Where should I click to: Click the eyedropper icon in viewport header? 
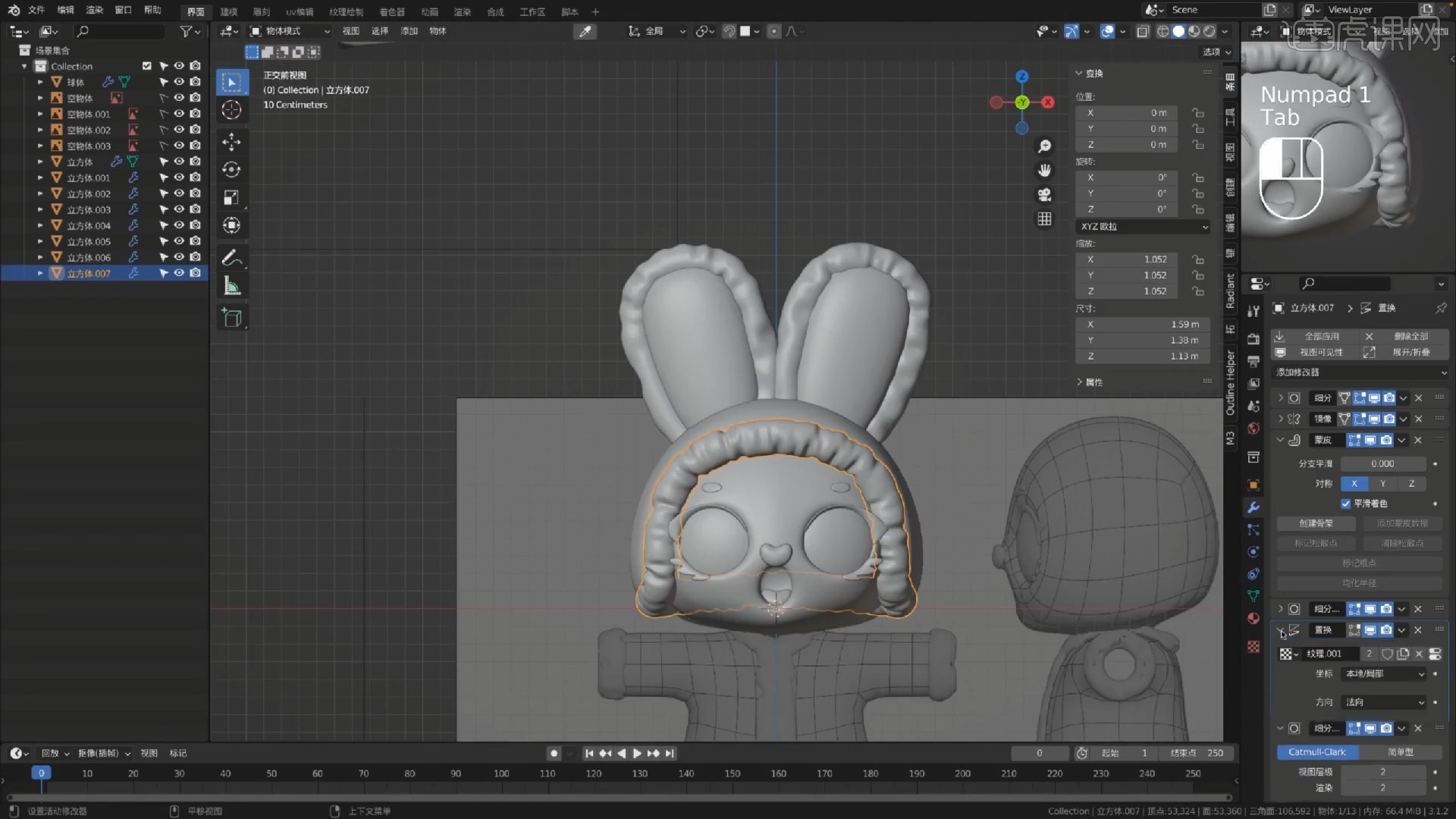[x=585, y=31]
